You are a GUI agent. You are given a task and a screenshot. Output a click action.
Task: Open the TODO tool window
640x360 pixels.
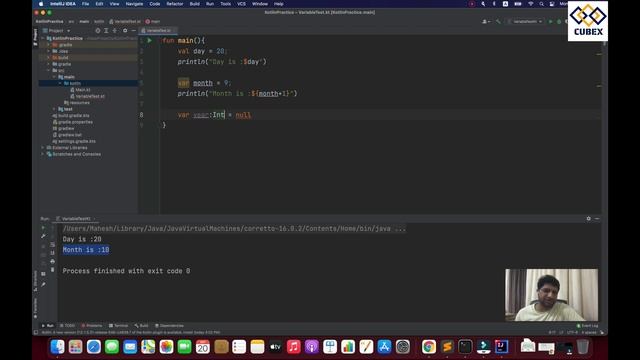68,326
